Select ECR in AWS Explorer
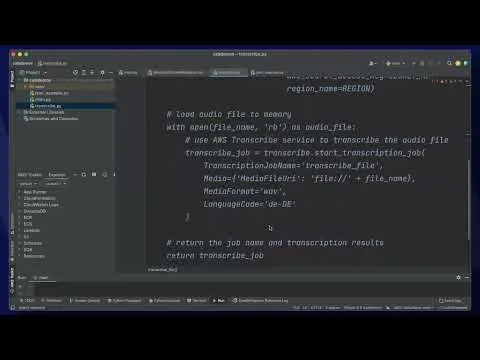This screenshot has height=360, width=480. click(x=28, y=218)
